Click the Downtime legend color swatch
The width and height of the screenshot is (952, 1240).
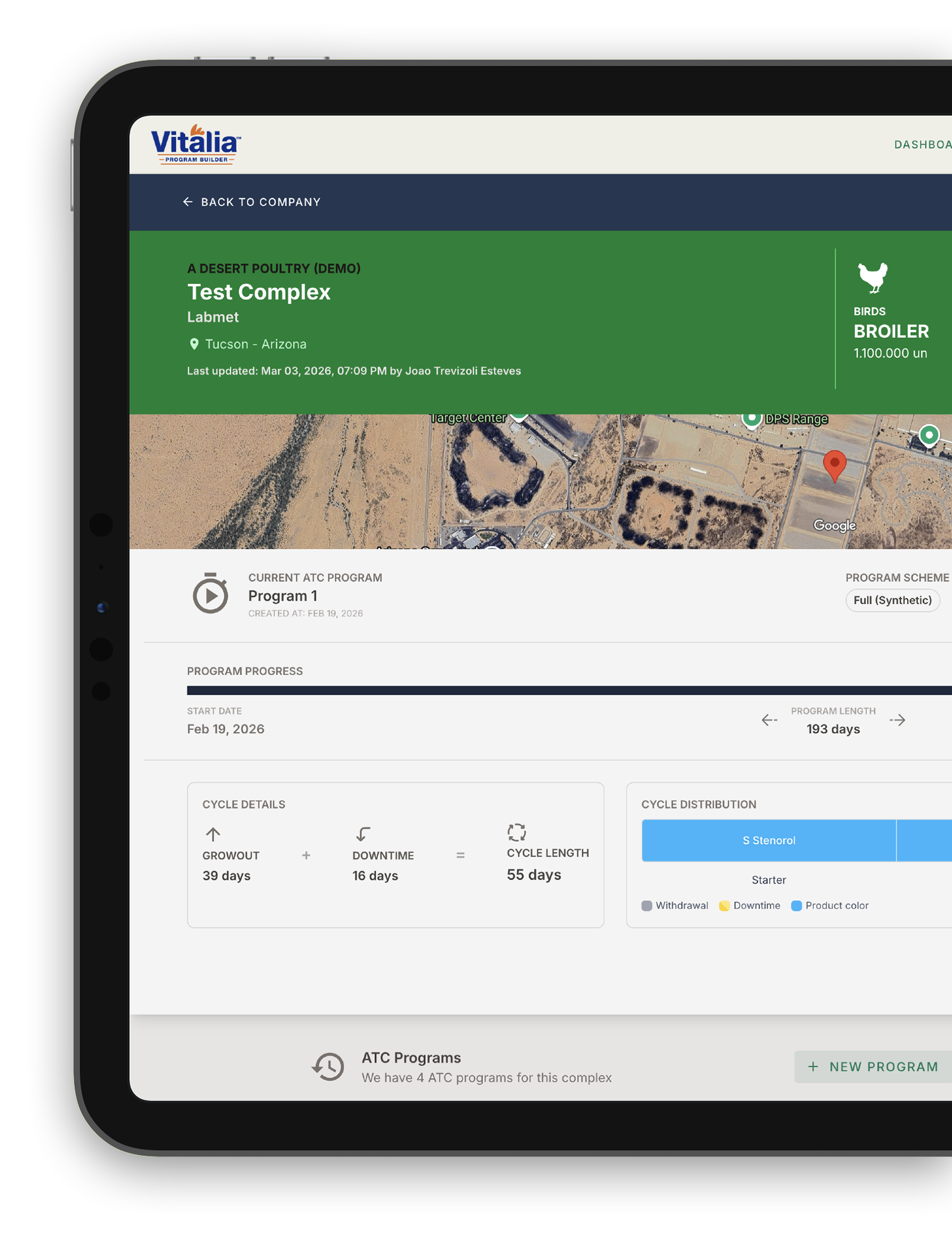[724, 906]
